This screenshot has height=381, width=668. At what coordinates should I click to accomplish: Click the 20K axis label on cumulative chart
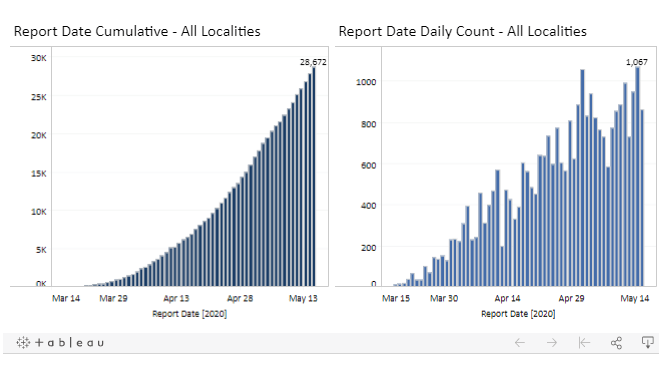click(x=39, y=136)
